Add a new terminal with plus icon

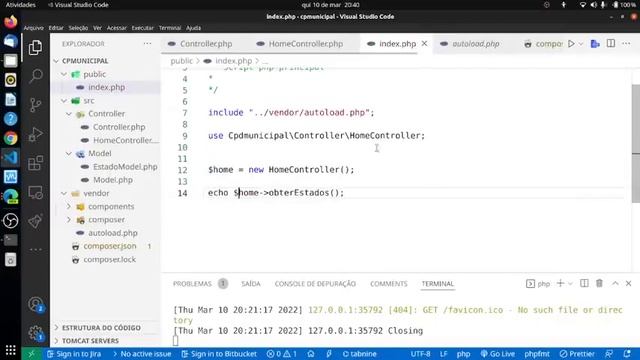tap(560, 283)
